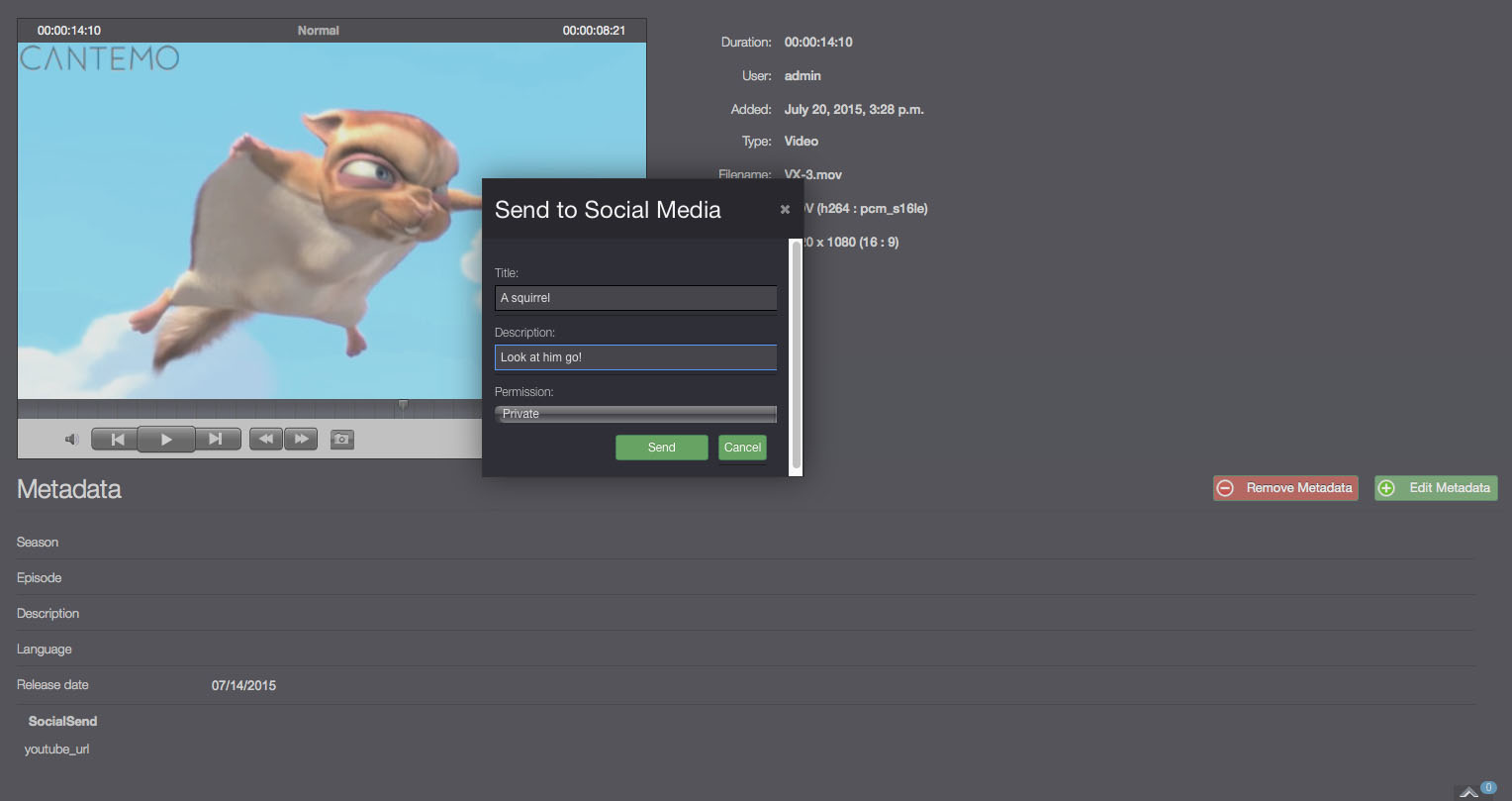Click the 00:00:08:21 timecode in the player
Viewport: 1512px width, 801px height.
click(x=594, y=31)
